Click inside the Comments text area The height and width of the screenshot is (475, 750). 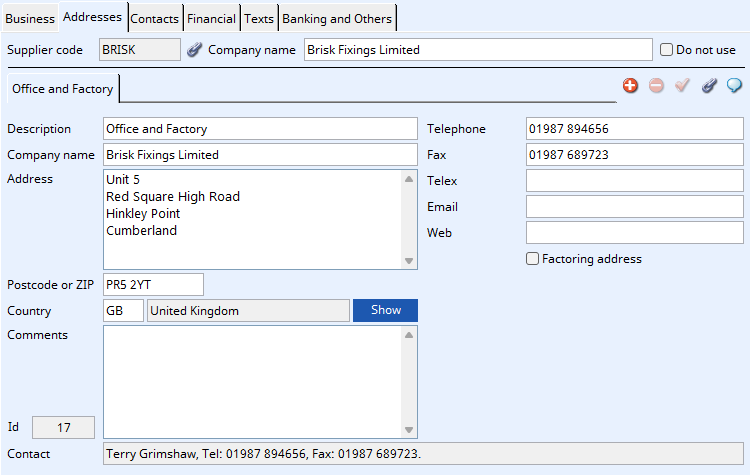(x=253, y=382)
